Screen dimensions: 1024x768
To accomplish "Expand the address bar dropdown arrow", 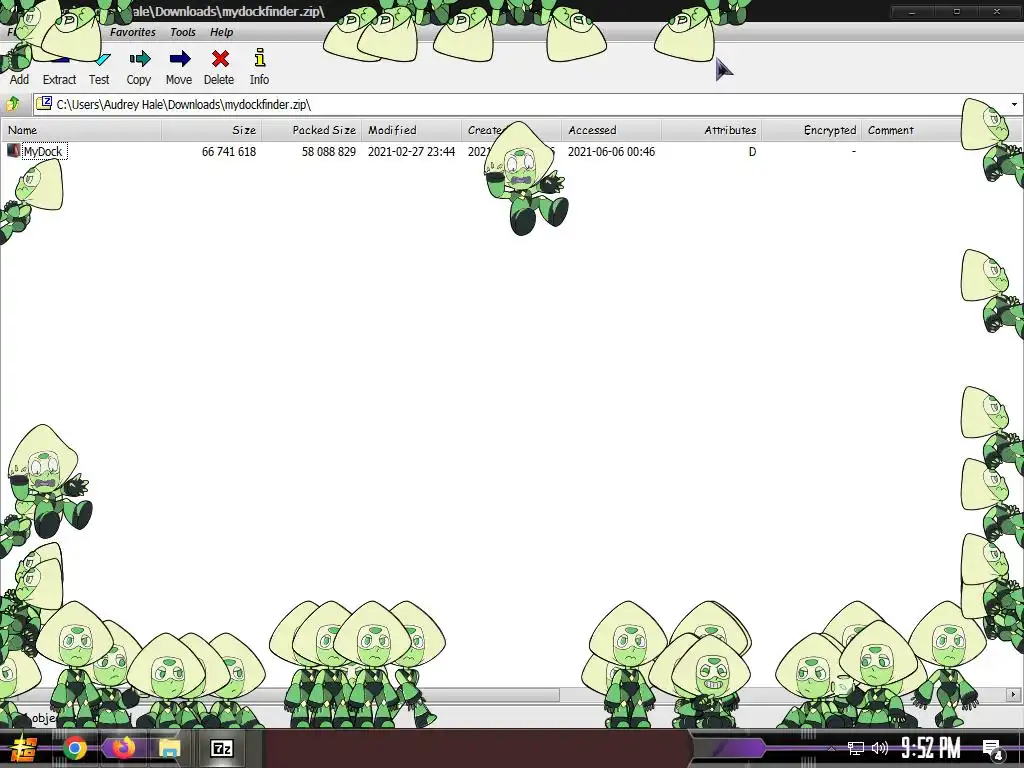I will tap(1014, 104).
